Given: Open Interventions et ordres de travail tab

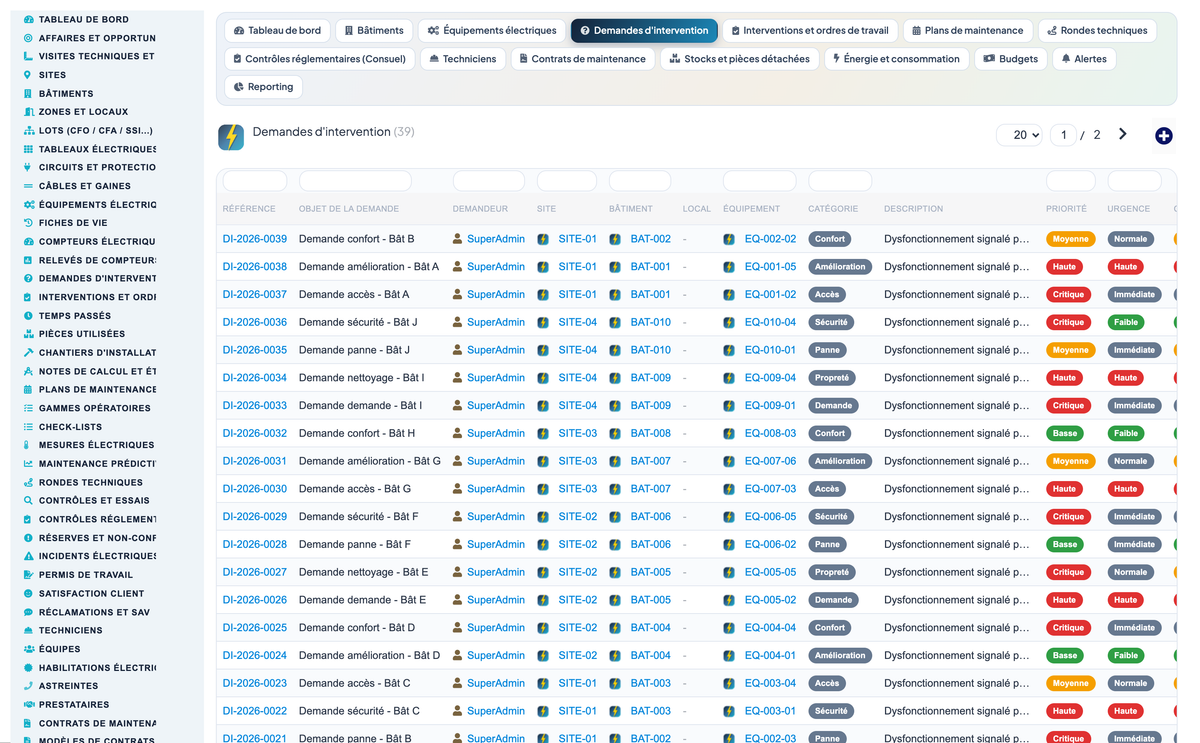Looking at the screenshot, I should pos(811,31).
